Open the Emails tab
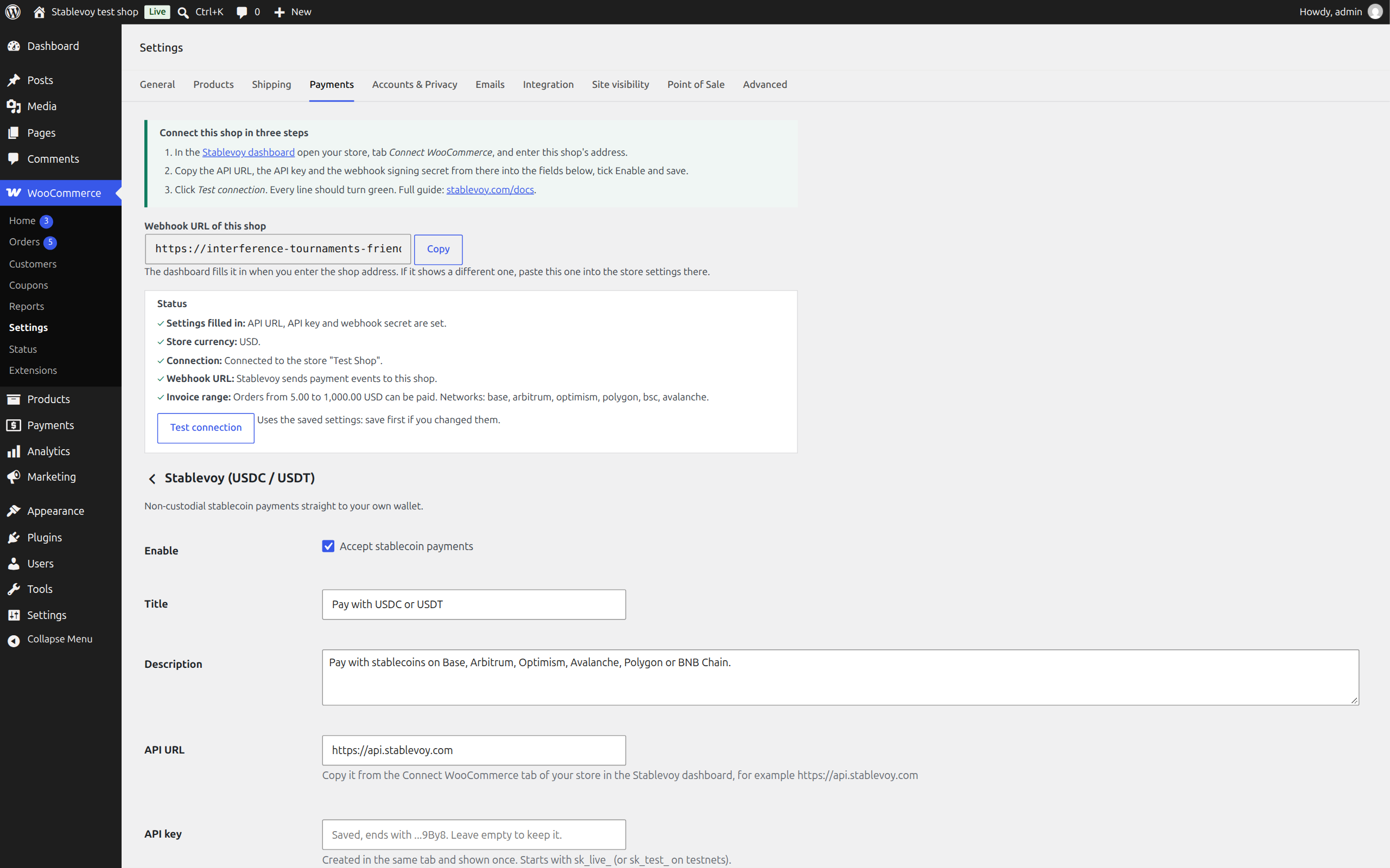Screen dimensions: 1390x868 click(x=490, y=85)
